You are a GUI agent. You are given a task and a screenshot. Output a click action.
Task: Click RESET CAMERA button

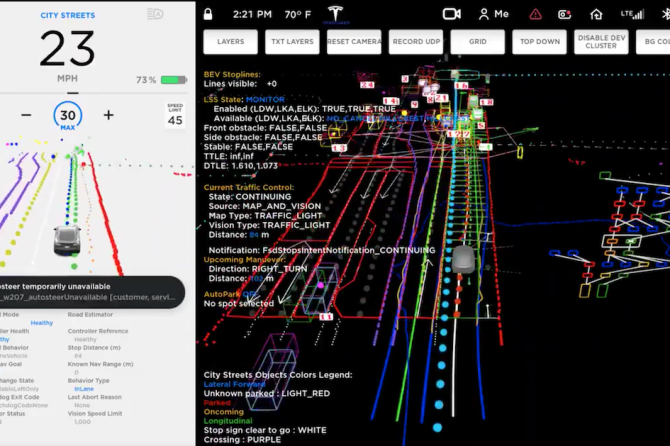[x=354, y=42]
